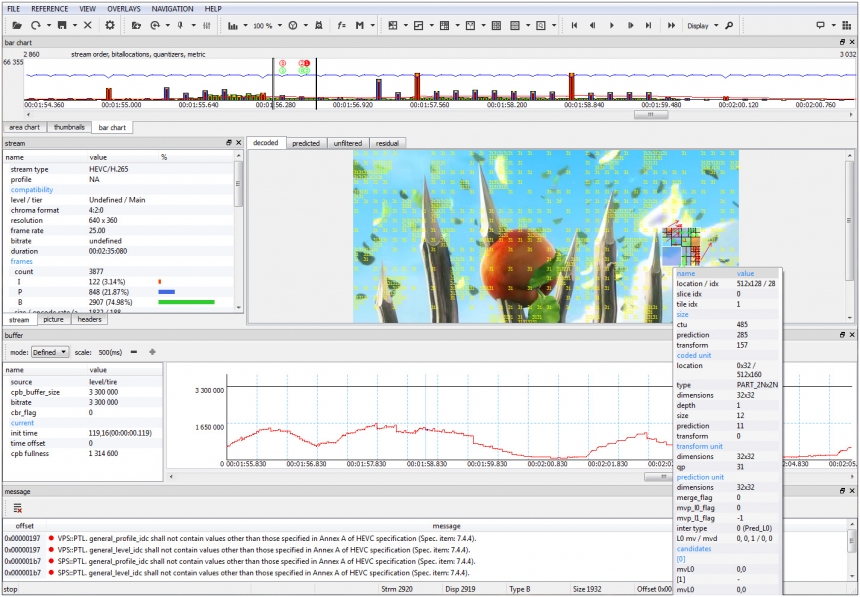Click the layout grid icon at toolbar end

pyautogui.click(x=847, y=25)
